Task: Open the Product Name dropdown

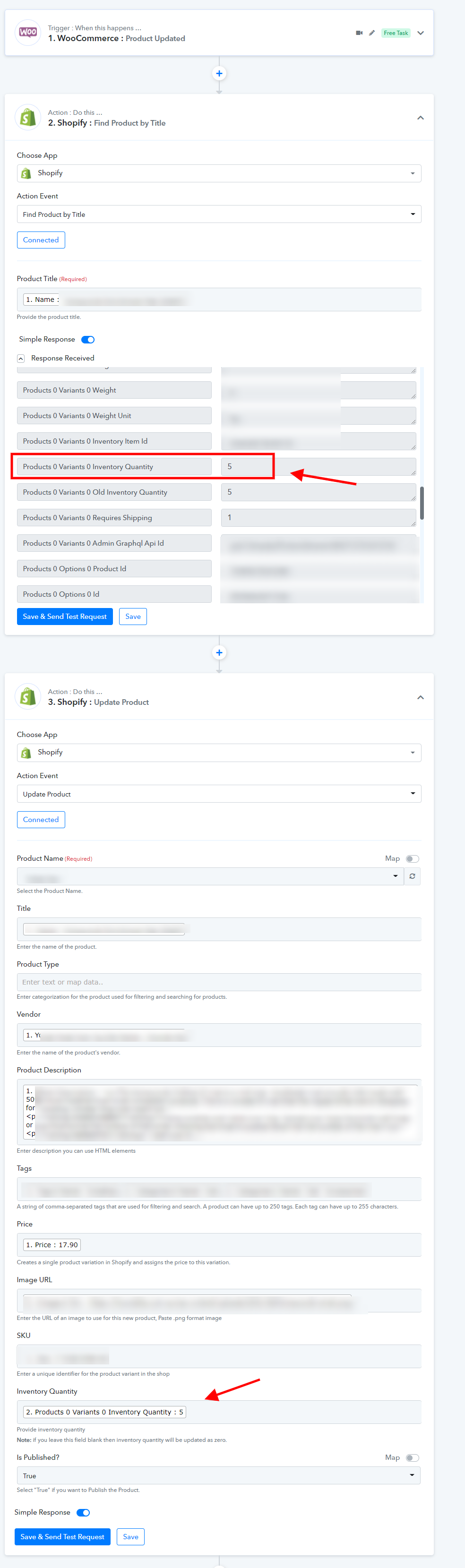Action: [x=210, y=876]
